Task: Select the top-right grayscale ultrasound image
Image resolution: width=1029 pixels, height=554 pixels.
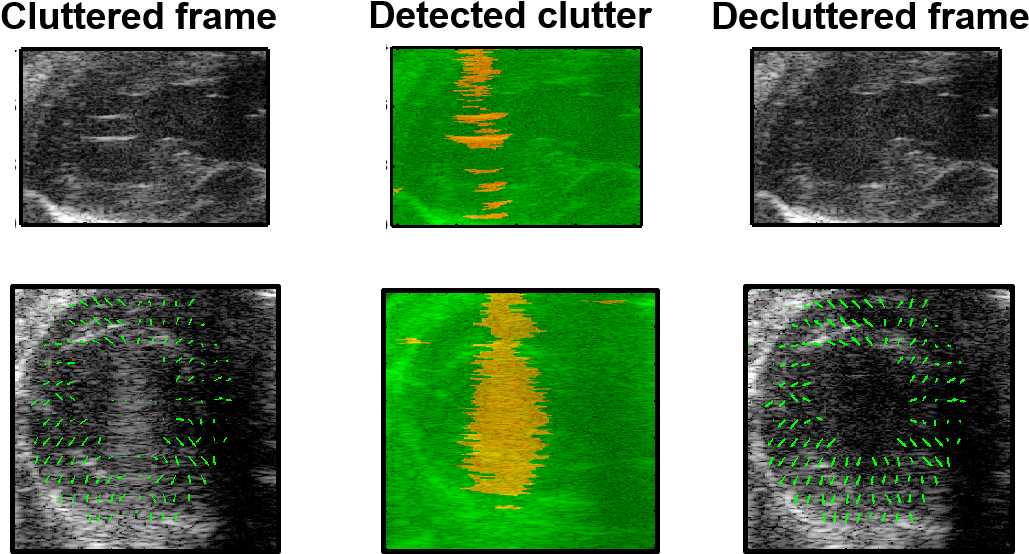Action: (x=875, y=137)
